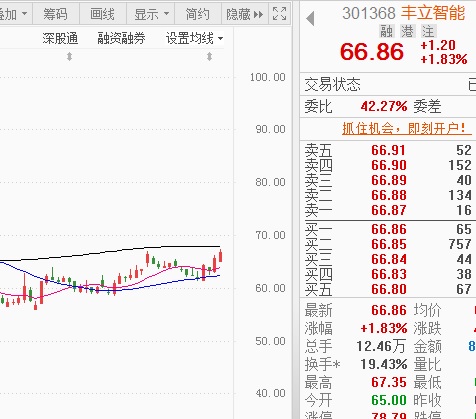Screen dimensions: 476x419
Task: Click the 最高 value 67.35
Action: (x=389, y=382)
